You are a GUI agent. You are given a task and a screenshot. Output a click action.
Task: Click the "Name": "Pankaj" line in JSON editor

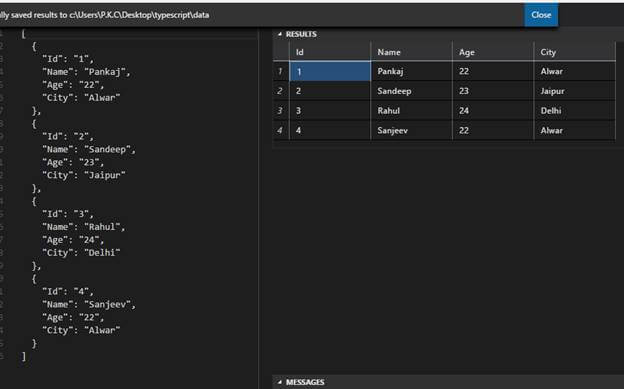(86, 72)
